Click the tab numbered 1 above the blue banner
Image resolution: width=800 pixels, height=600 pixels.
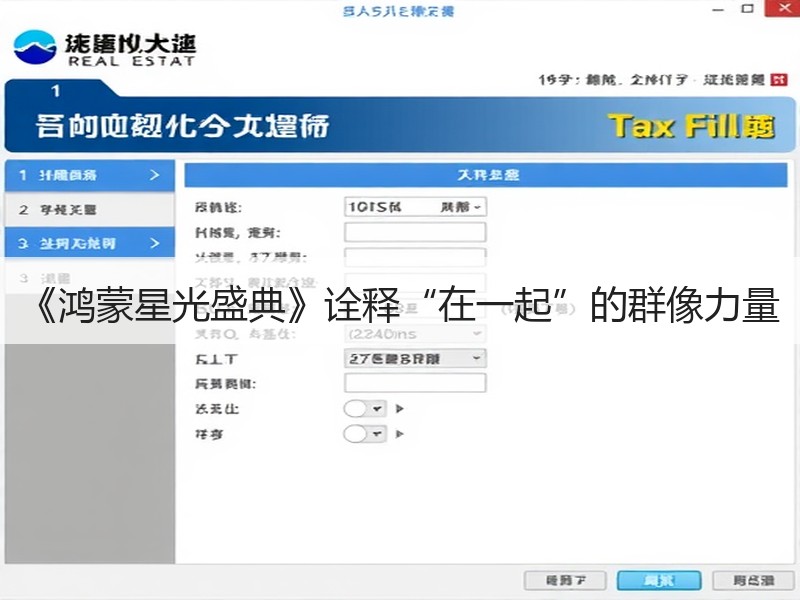click(56, 91)
